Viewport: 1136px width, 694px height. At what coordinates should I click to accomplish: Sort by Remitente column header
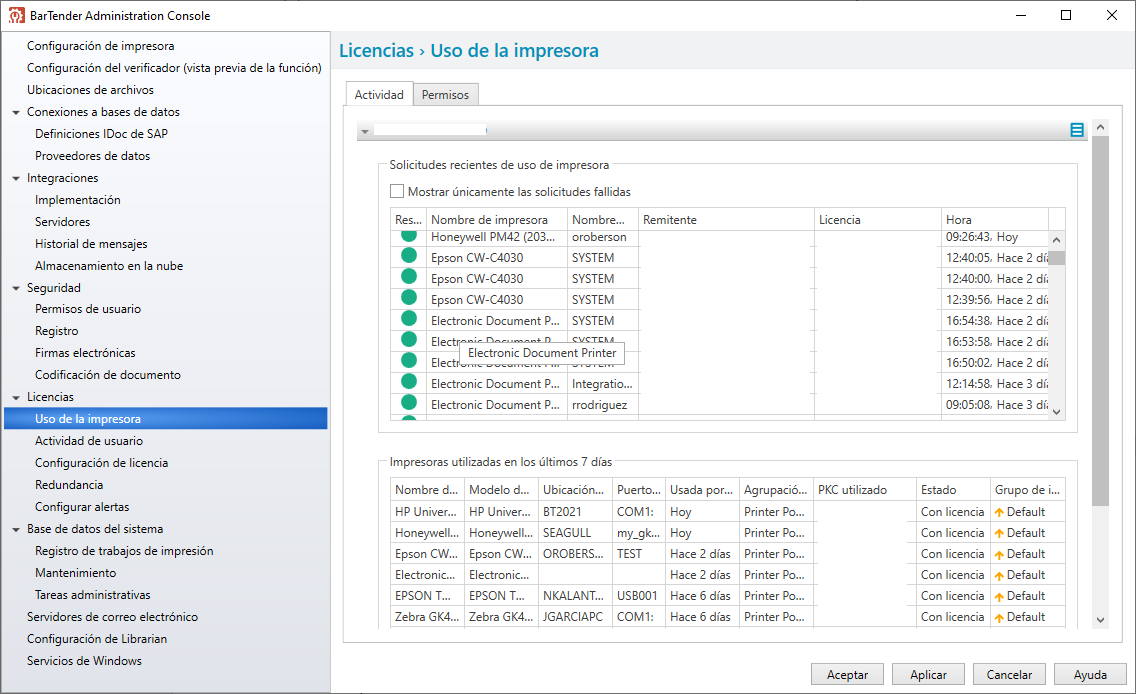pos(726,220)
